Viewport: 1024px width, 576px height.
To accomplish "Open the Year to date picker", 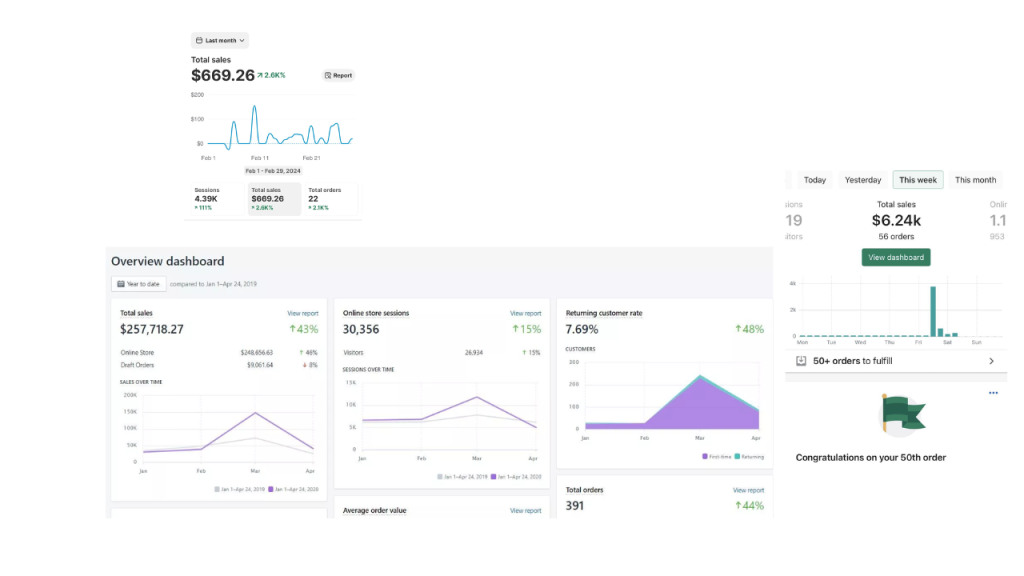I will [138, 284].
